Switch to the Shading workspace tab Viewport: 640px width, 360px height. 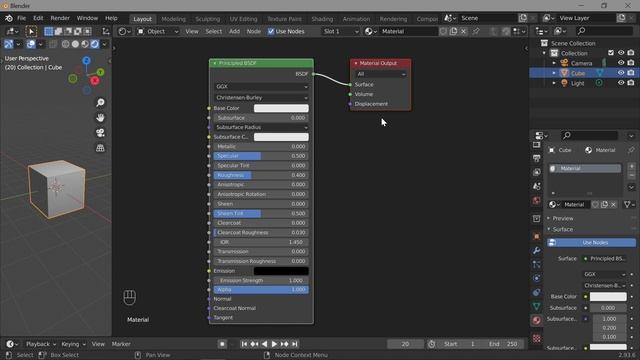[322, 19]
